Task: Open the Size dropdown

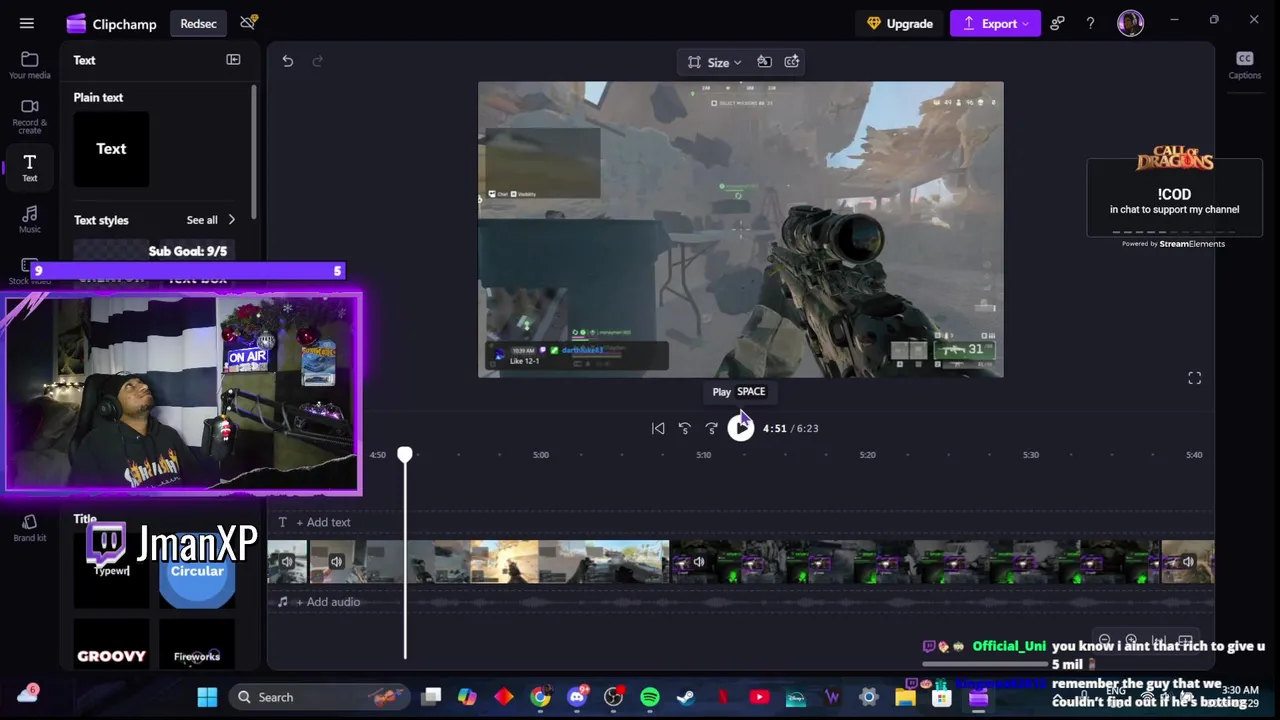Action: point(715,62)
